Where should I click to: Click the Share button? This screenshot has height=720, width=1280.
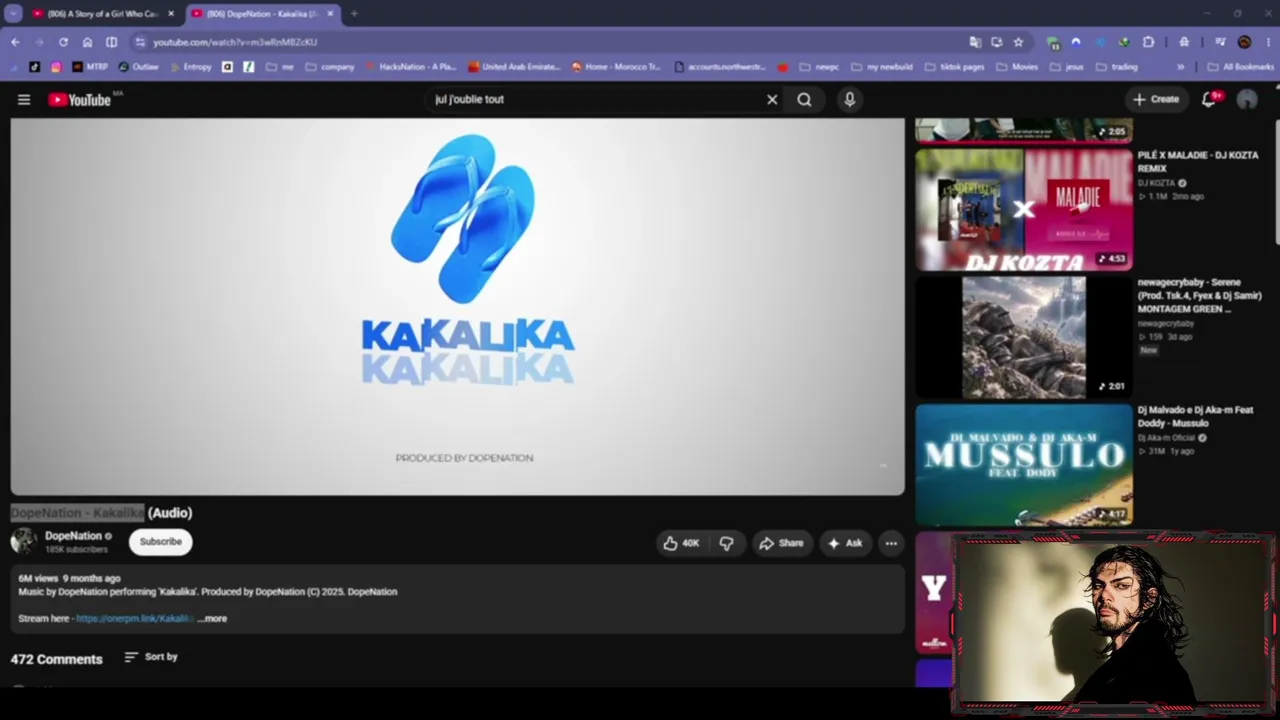781,543
